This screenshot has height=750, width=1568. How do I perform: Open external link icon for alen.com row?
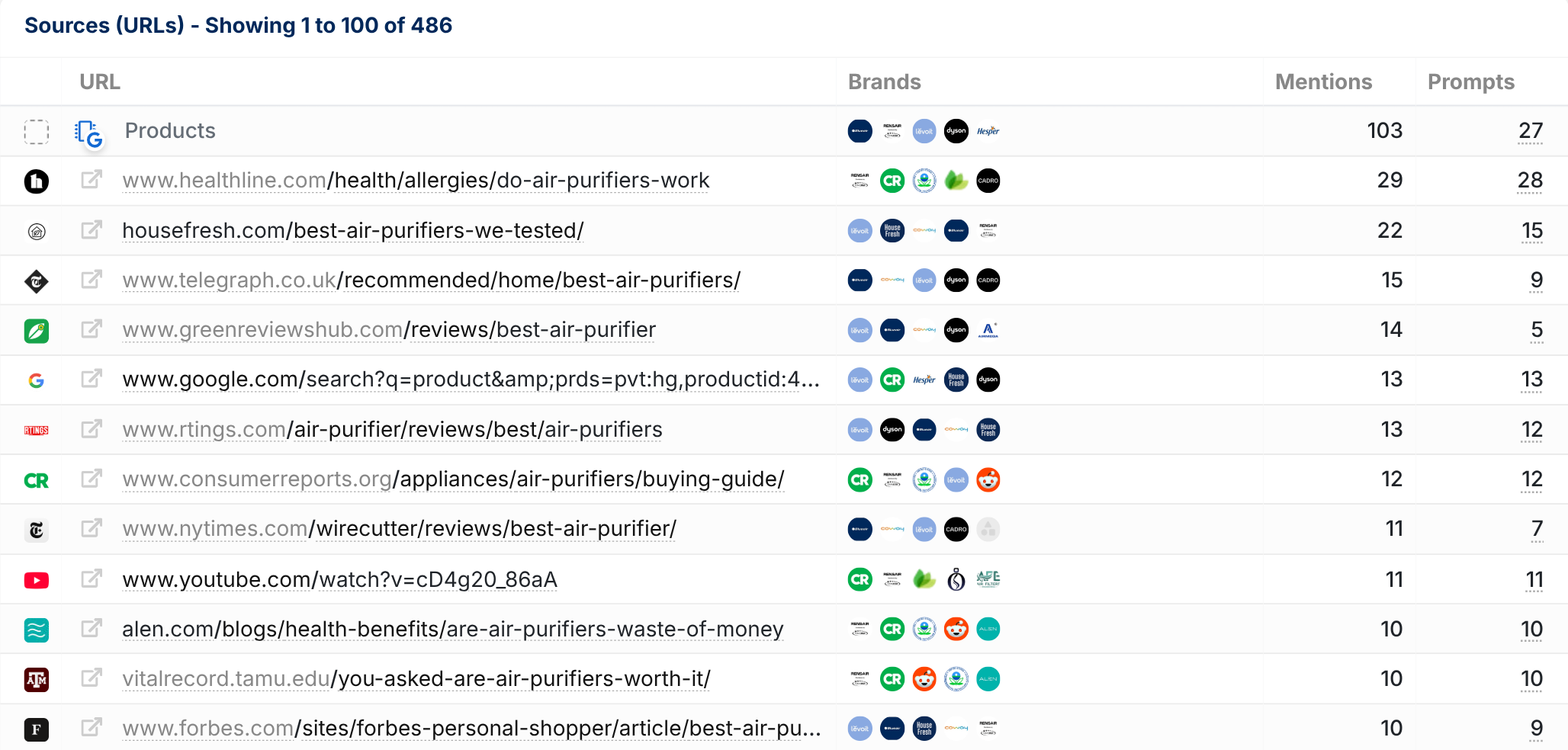tap(92, 629)
